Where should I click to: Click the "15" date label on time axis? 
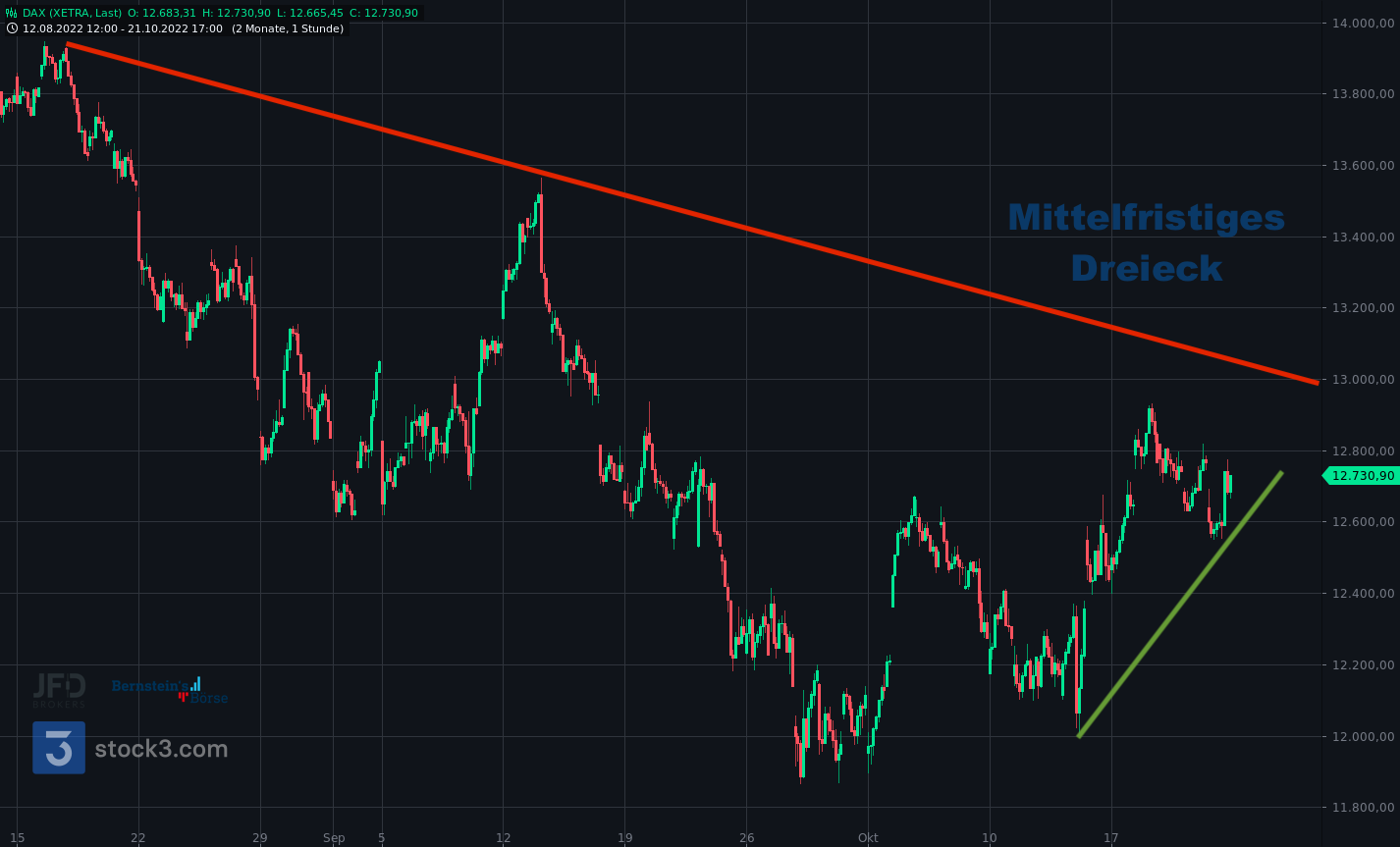17,838
